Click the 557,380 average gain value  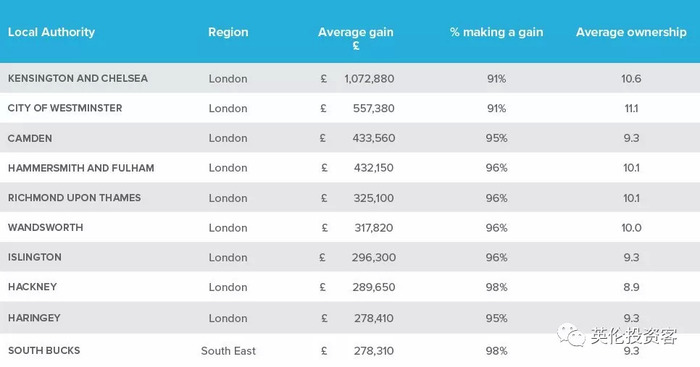click(374, 108)
